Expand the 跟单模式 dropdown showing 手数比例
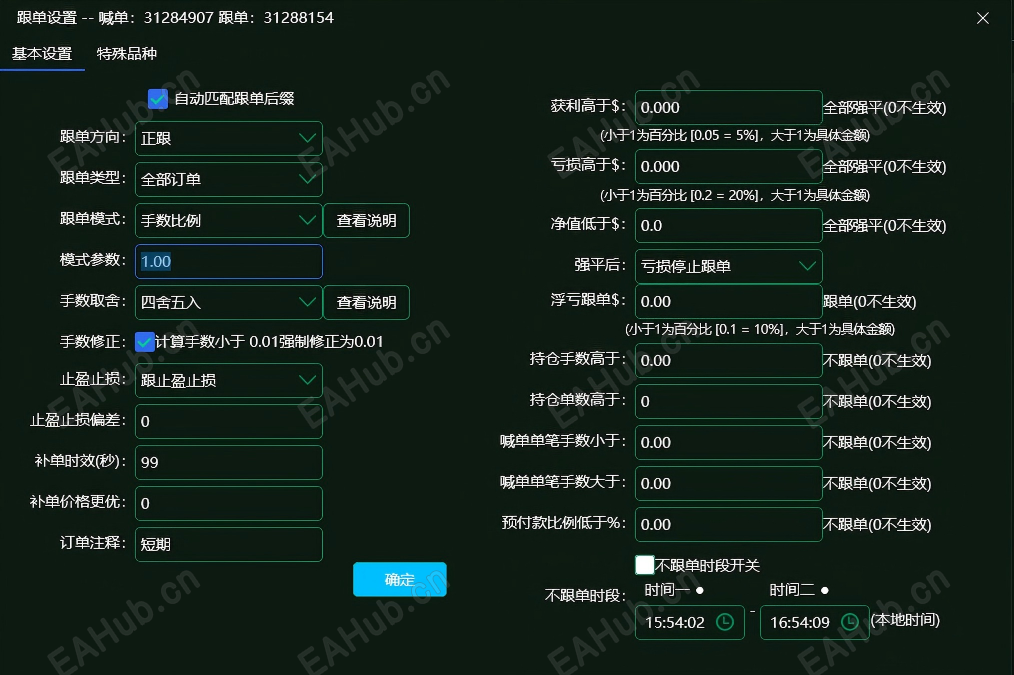Image resolution: width=1014 pixels, height=675 pixels. pos(228,220)
